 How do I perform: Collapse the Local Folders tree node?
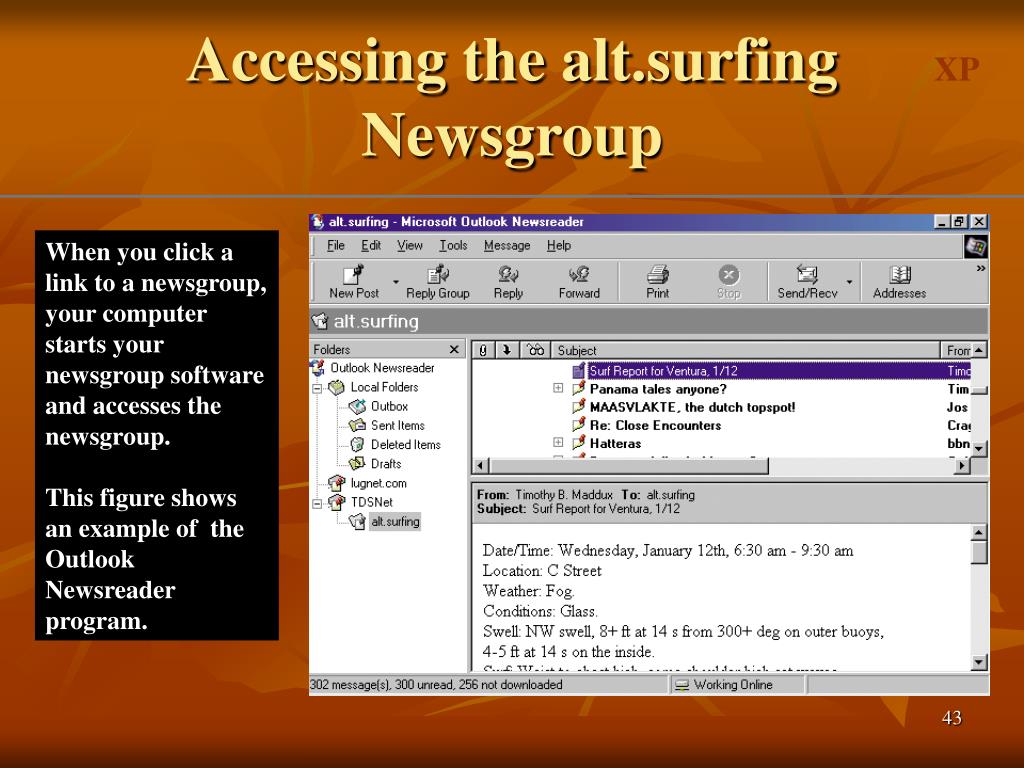point(317,388)
